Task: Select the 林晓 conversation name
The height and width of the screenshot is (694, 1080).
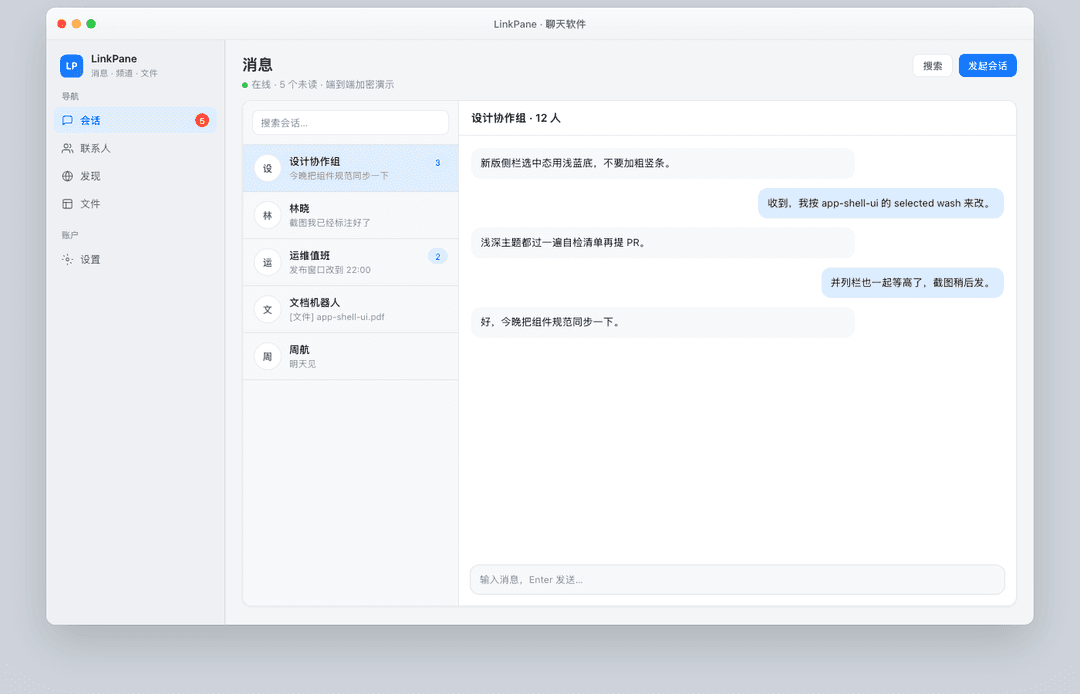Action: tap(300, 209)
